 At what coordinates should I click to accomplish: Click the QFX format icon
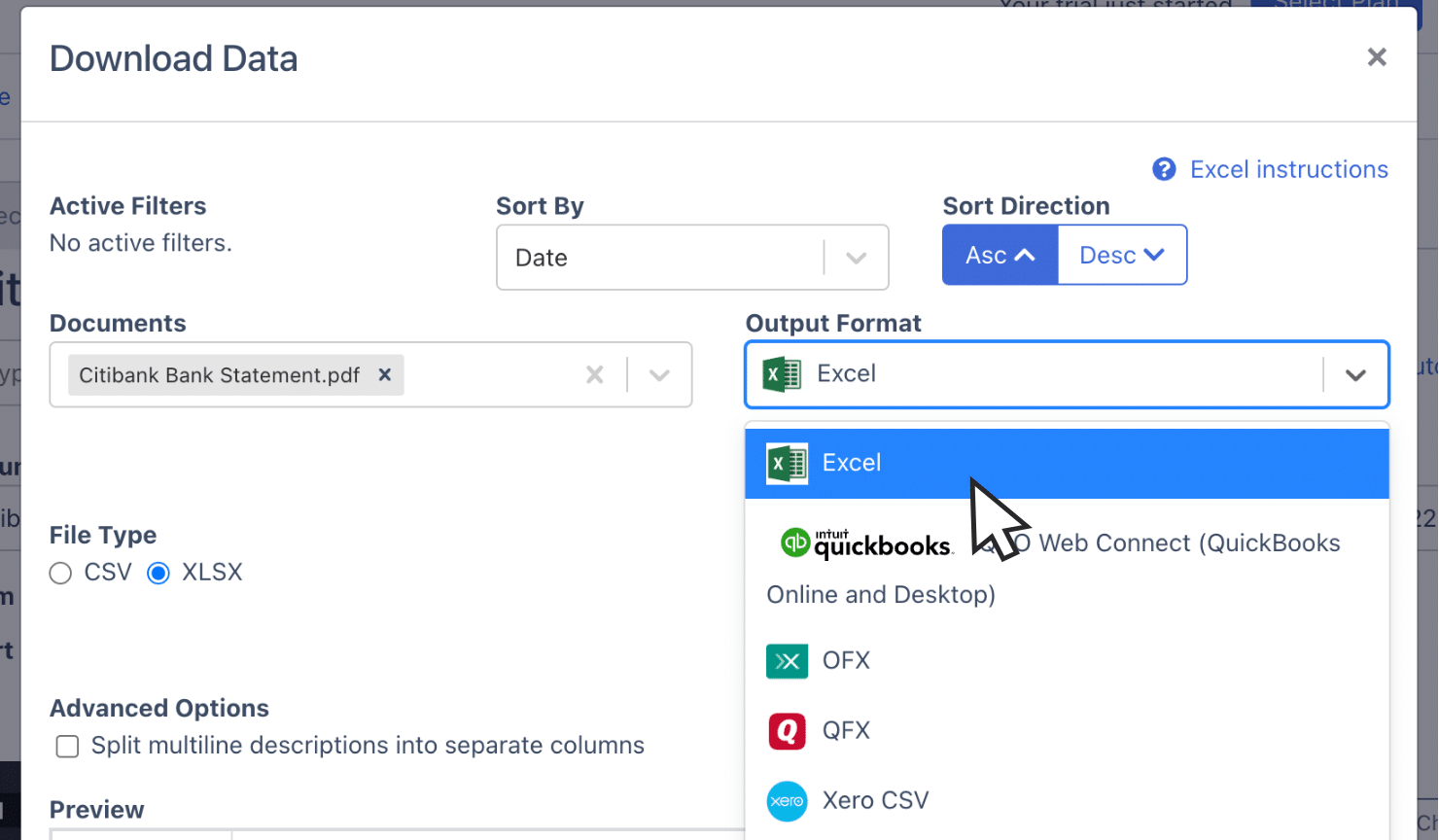point(787,730)
